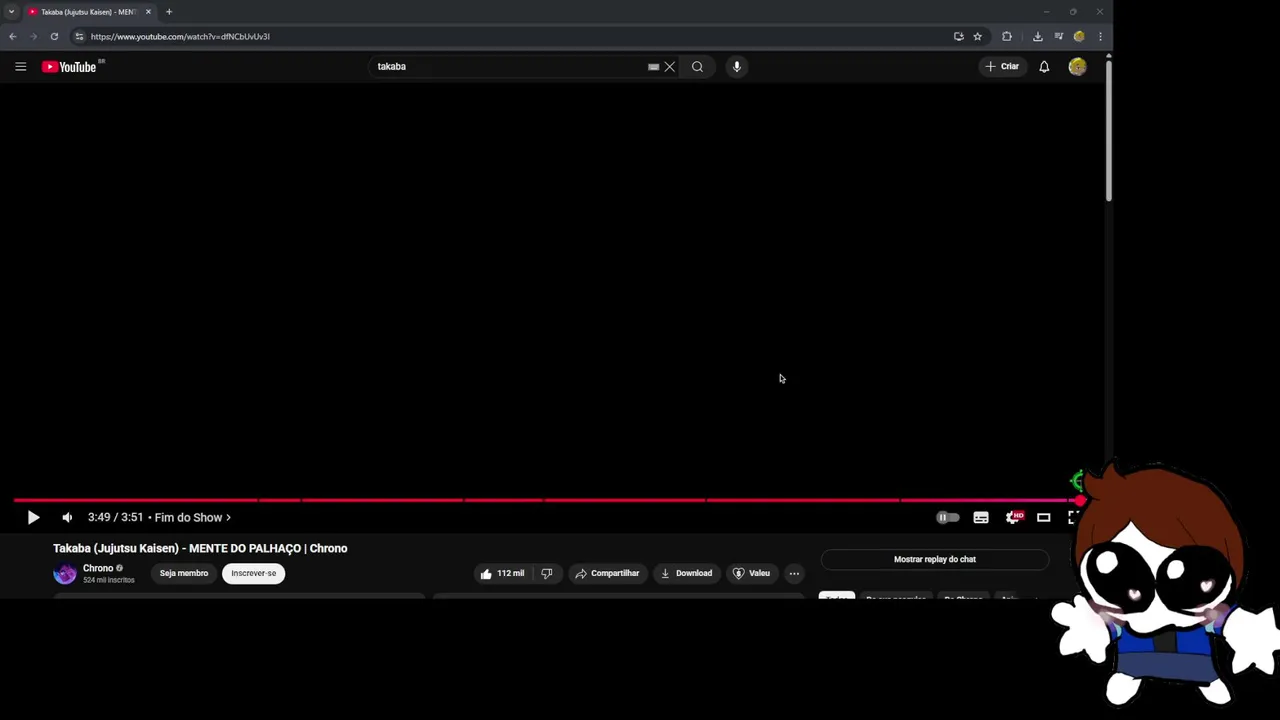View site information icon in address bar

pyautogui.click(x=79, y=37)
